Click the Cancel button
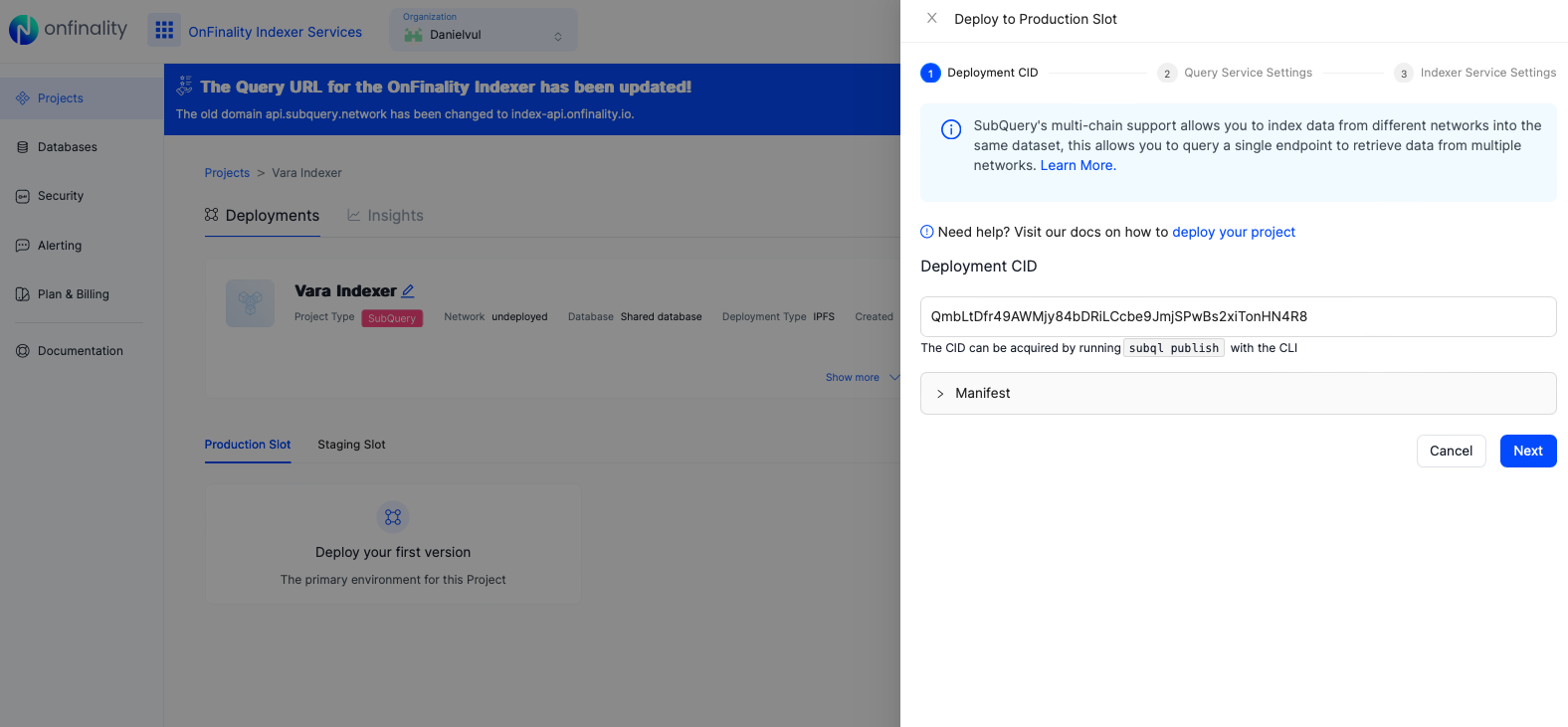This screenshot has height=727, width=1568. (x=1452, y=451)
